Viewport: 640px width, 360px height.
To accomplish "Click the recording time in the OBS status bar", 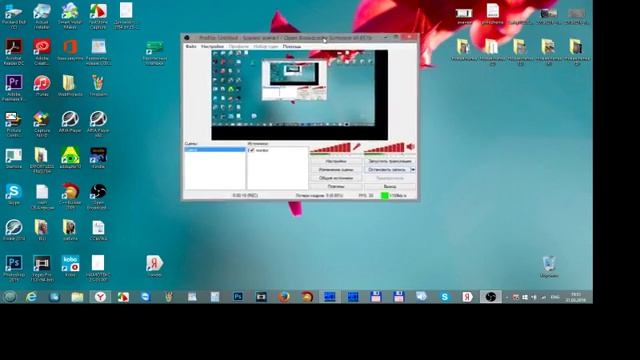I will click(245, 196).
